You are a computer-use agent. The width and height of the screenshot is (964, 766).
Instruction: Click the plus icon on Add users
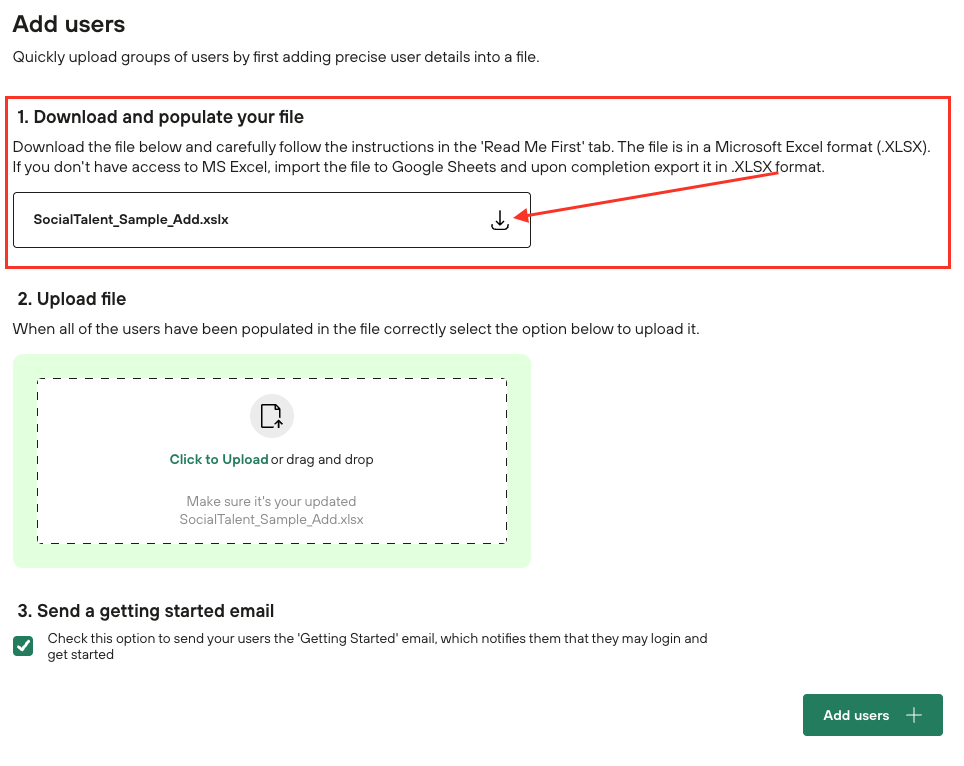pos(913,715)
